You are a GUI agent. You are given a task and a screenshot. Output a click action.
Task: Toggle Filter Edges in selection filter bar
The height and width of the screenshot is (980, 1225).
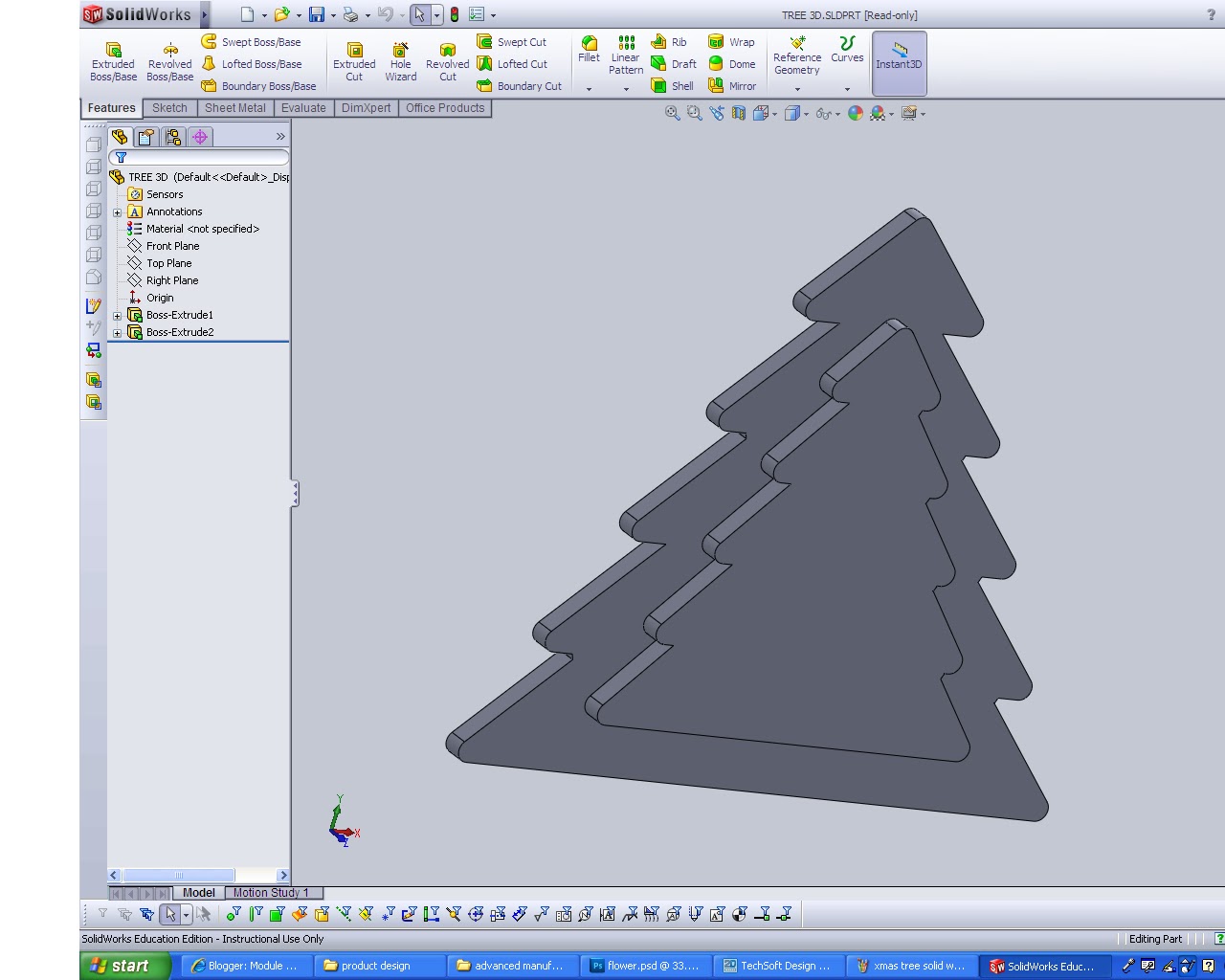pyautogui.click(x=256, y=914)
